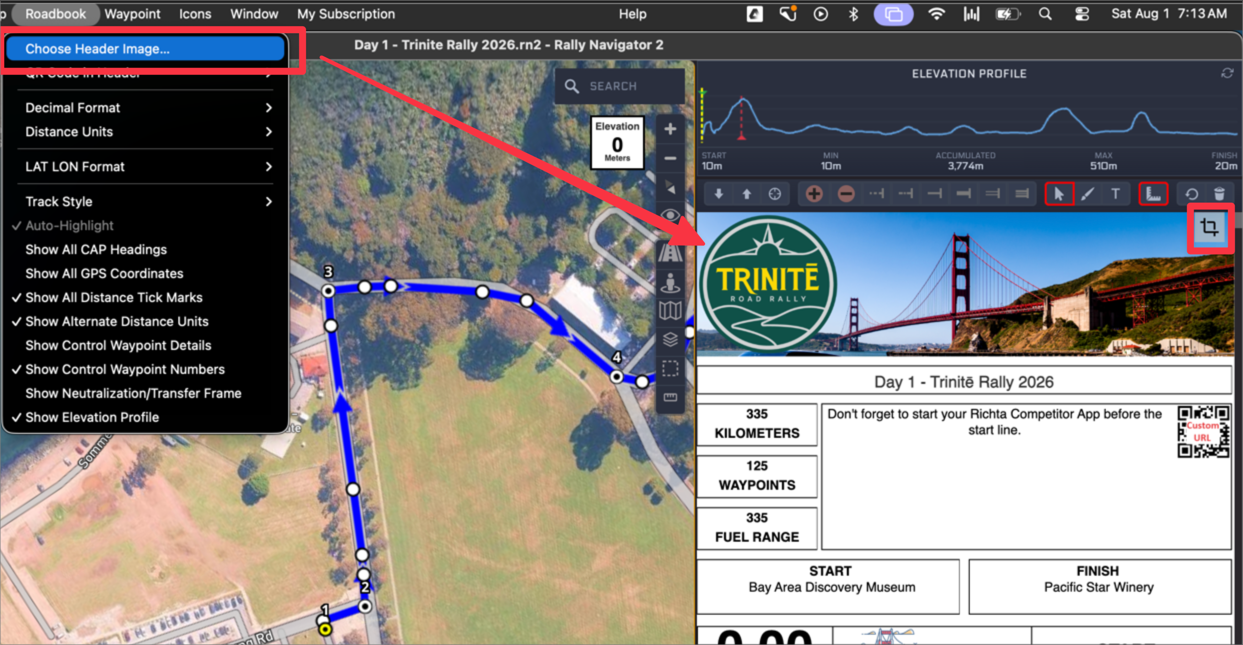Click the 125 WAYPOINTS box
The image size is (1243, 645).
point(757,476)
